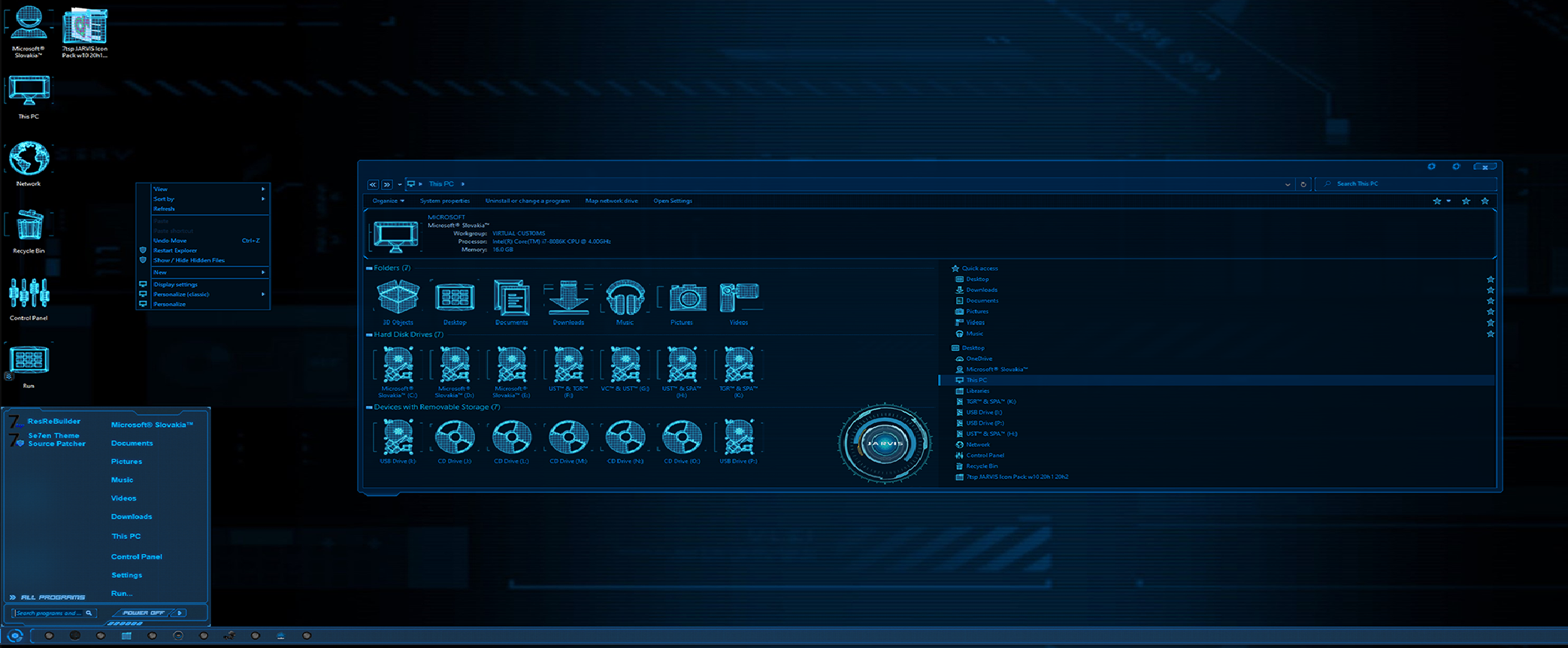The height and width of the screenshot is (648, 1568).
Task: Open Settings from Start menu list
Action: (126, 575)
